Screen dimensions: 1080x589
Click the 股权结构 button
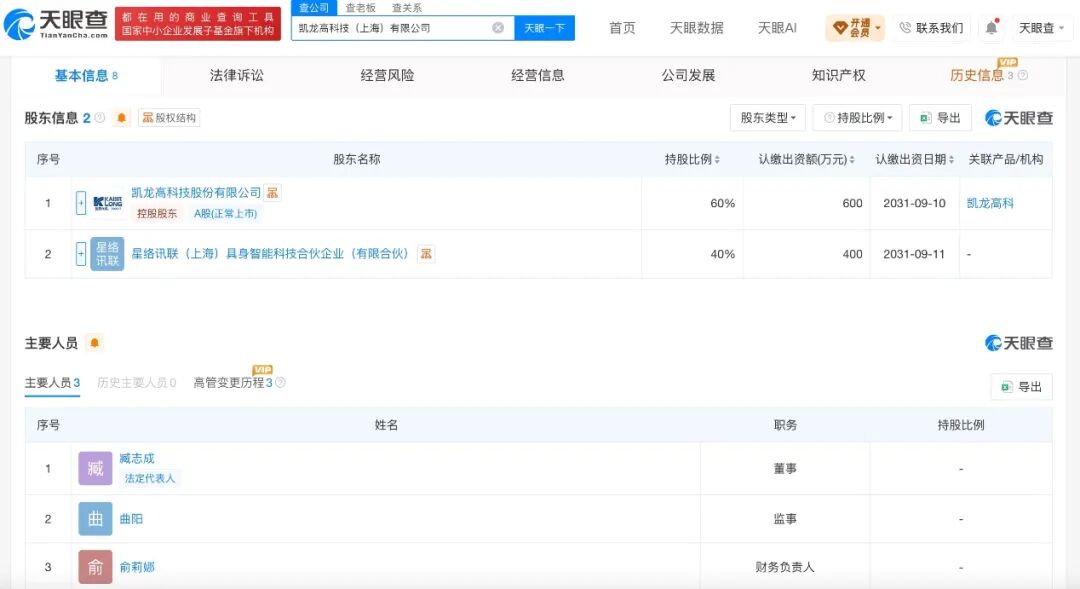pos(169,118)
